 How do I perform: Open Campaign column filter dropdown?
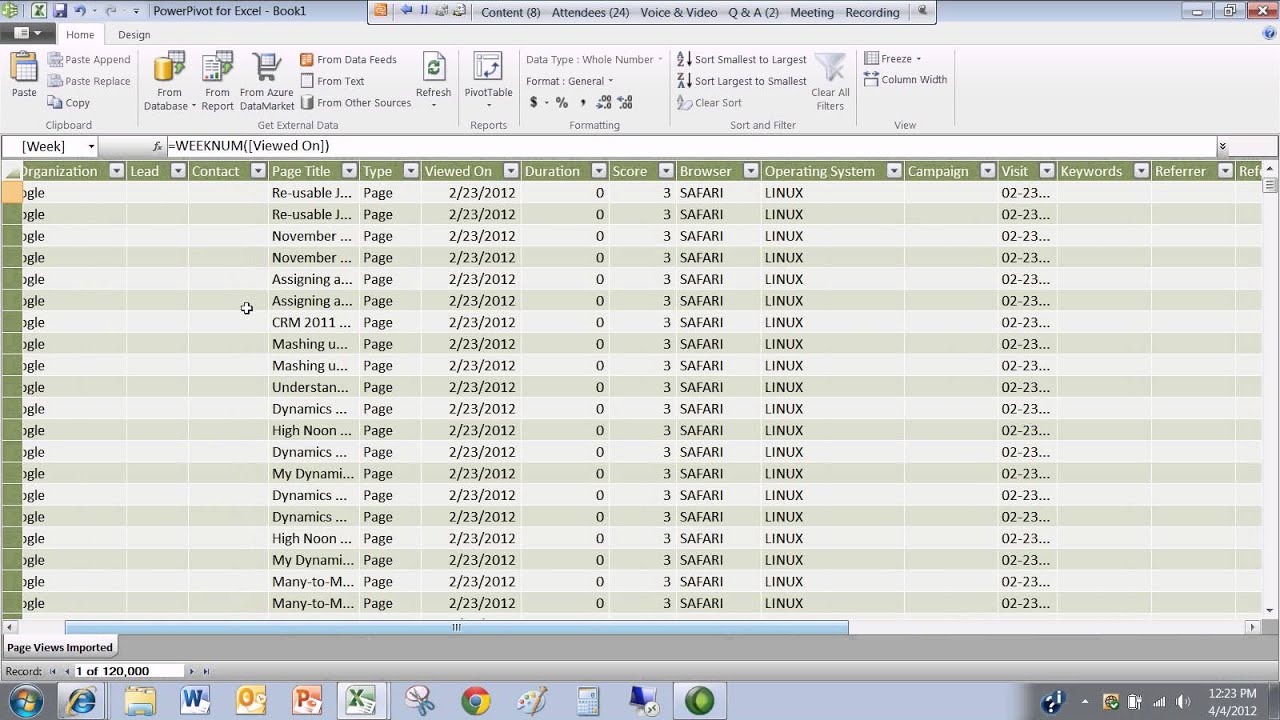(987, 171)
